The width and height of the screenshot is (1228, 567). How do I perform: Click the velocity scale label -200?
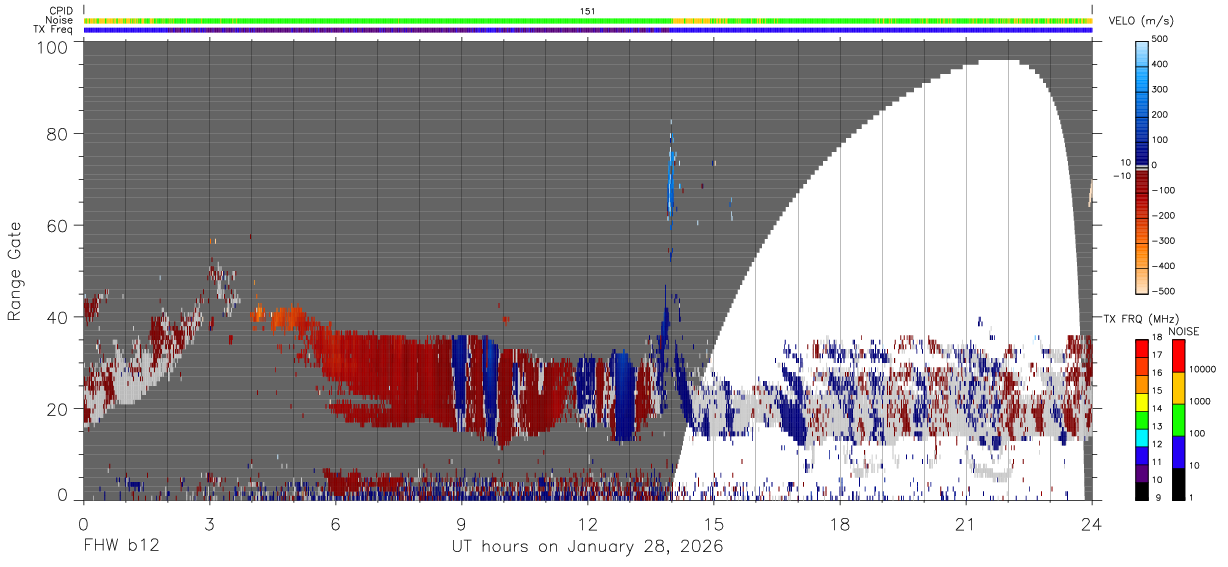tap(1166, 216)
